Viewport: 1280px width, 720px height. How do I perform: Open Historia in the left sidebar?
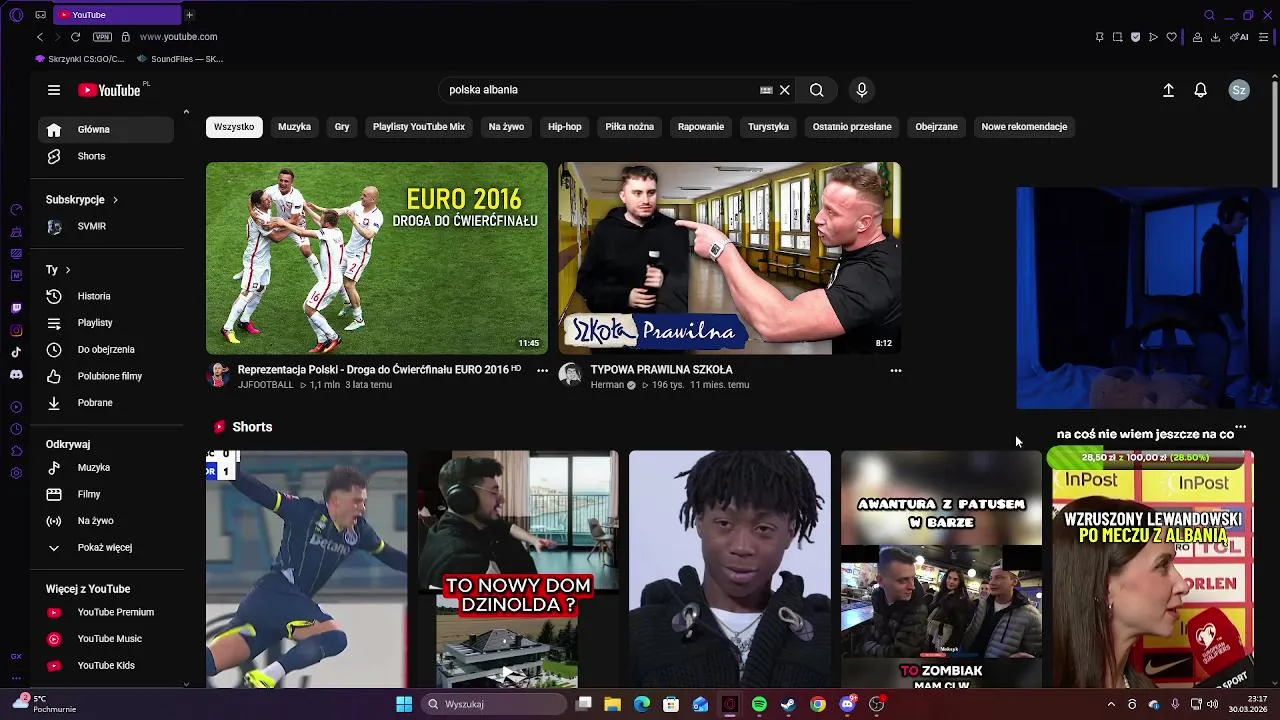(105, 297)
